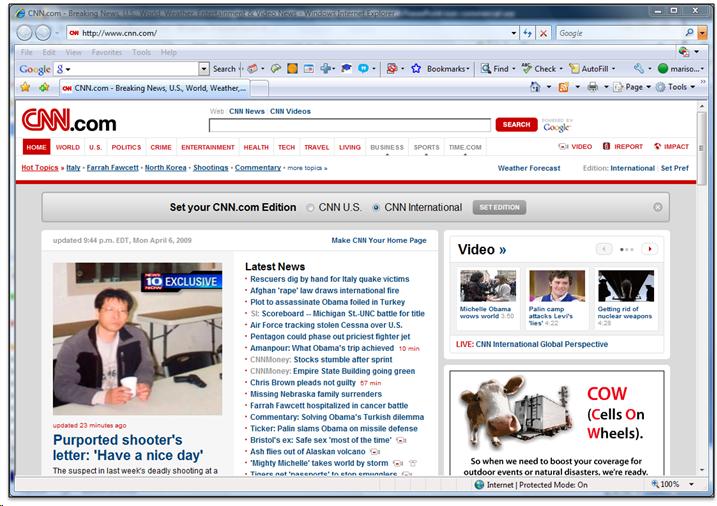Click the Refresh page icon
Screen dimensions: 717x506
[x=528, y=33]
